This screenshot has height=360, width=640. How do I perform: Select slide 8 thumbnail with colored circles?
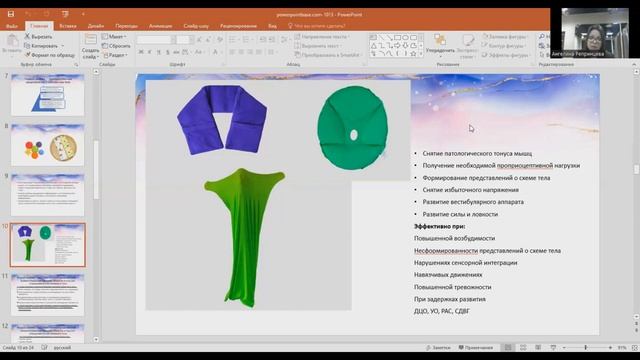[47, 145]
